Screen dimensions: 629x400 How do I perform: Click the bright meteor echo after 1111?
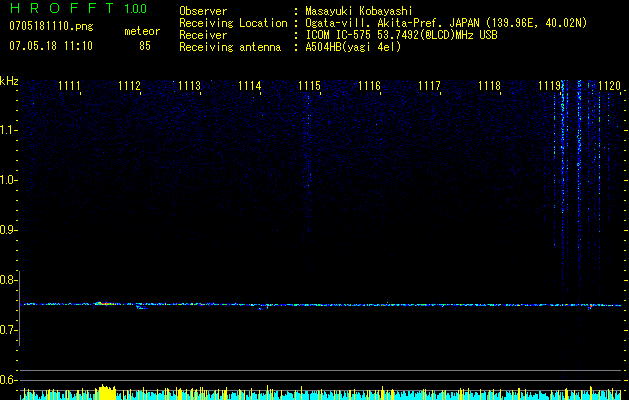[x=105, y=304]
